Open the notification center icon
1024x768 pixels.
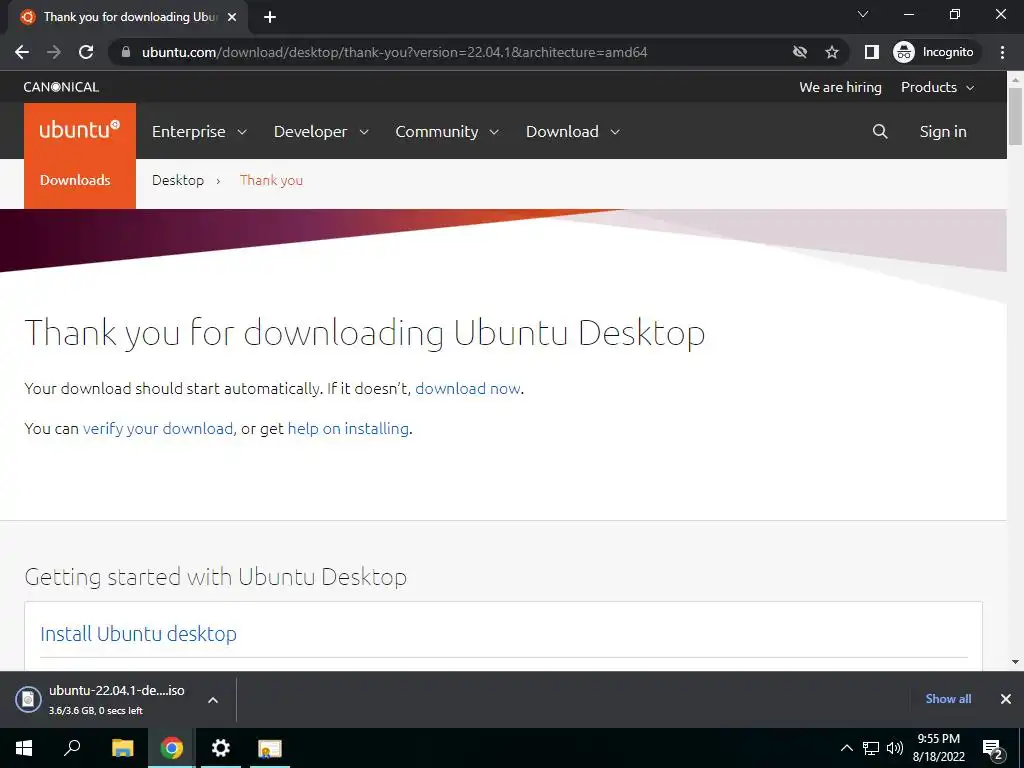coord(992,749)
